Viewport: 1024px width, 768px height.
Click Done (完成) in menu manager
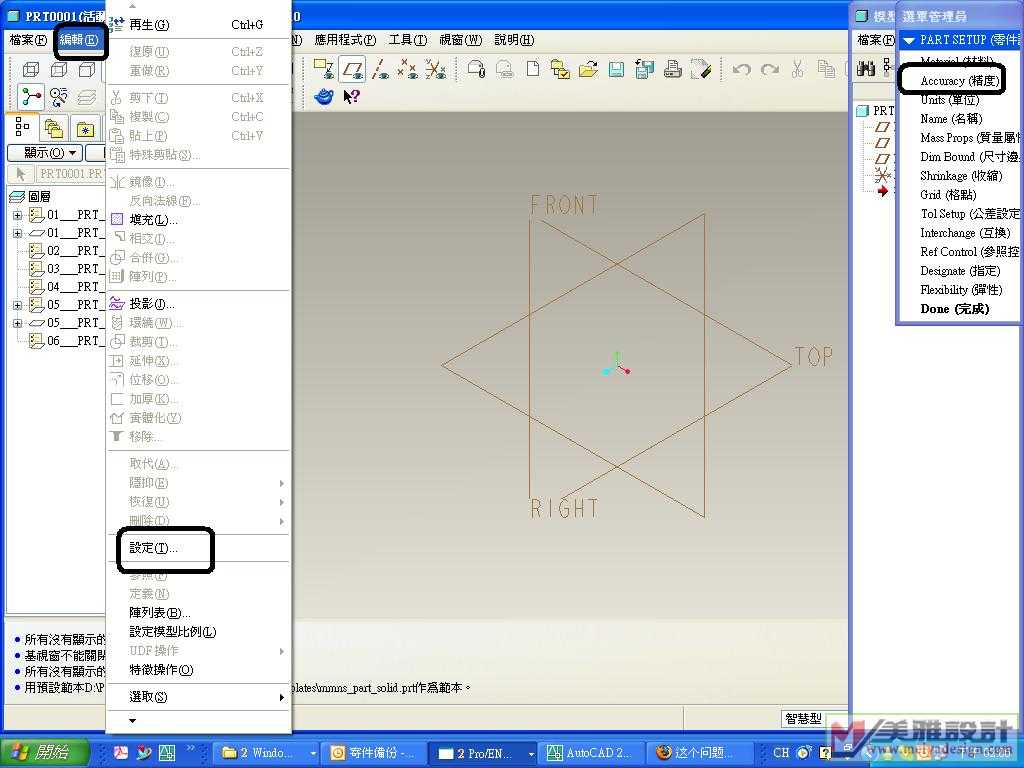pyautogui.click(x=954, y=309)
